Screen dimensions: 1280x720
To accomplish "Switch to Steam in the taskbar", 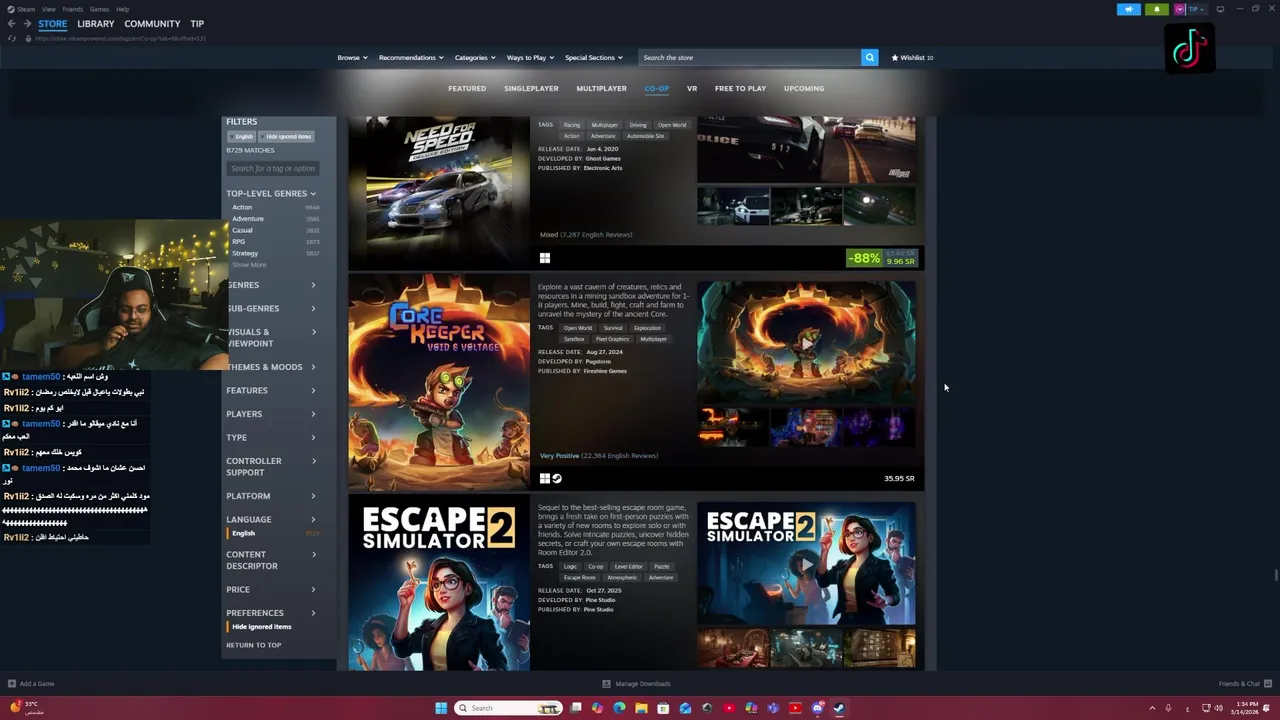I will (839, 708).
